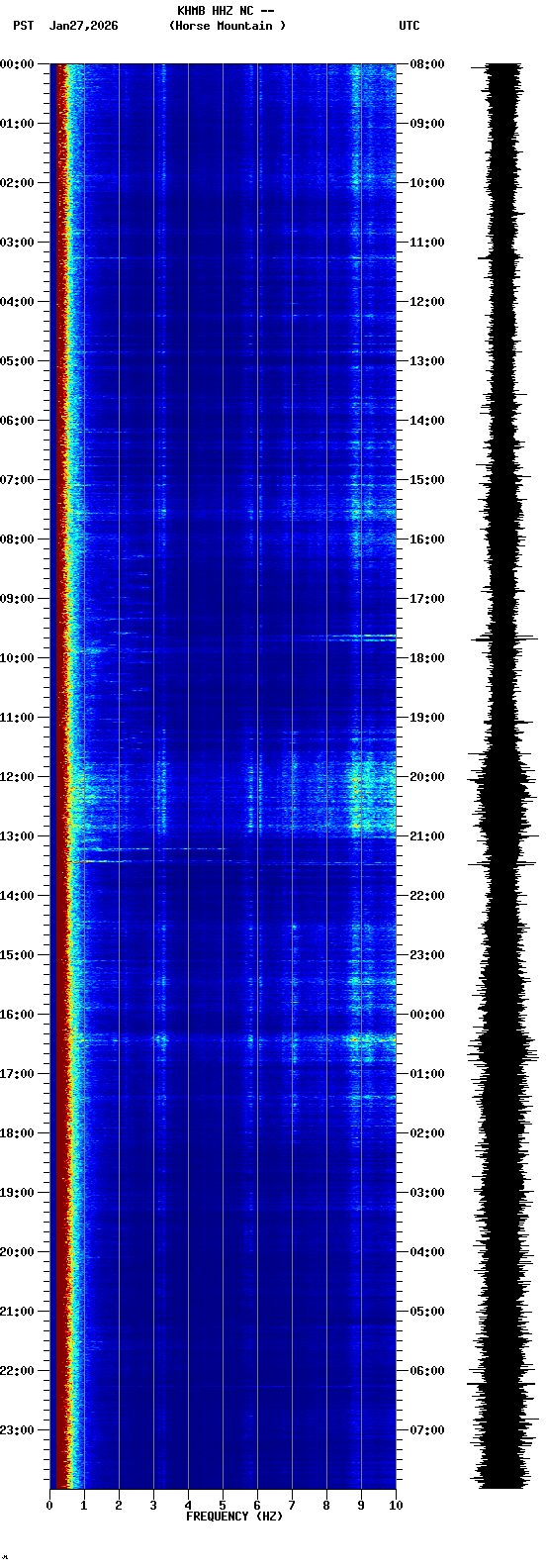
Task: Click the 16:00 PST time label on left
Action: coord(17,1015)
